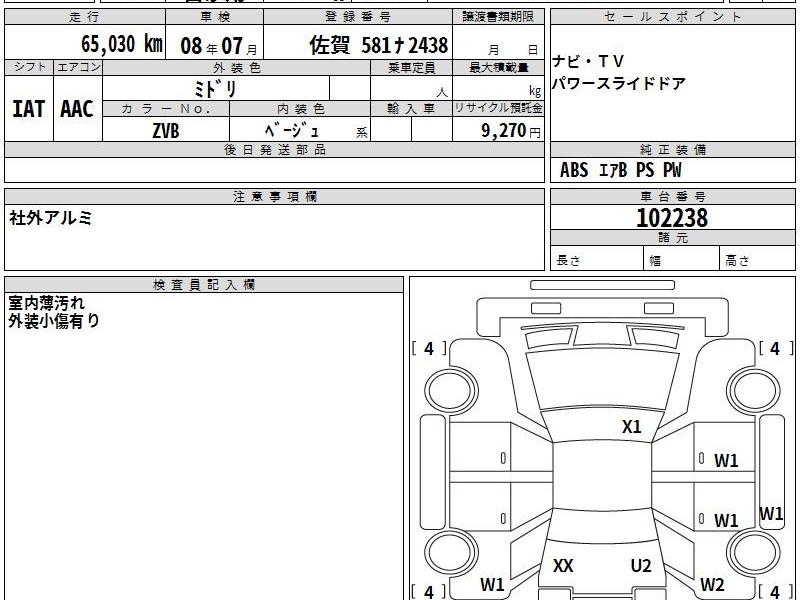Click inspector remark 室内薄汚れ

coord(46,303)
